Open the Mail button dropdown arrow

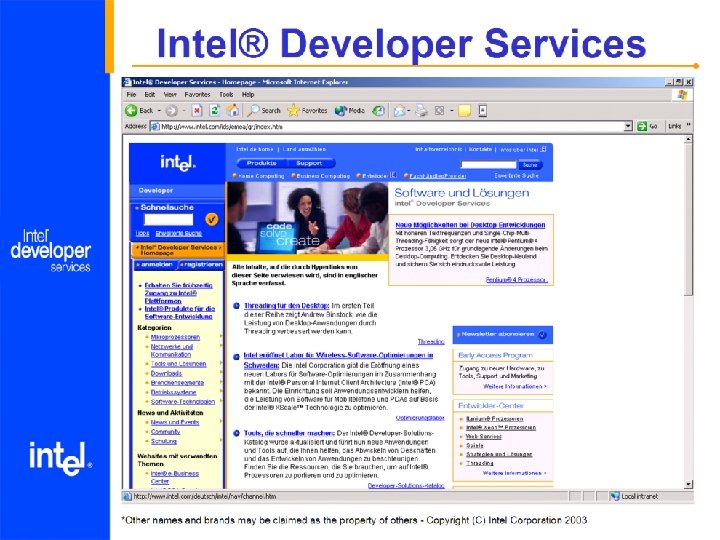pyautogui.click(x=410, y=111)
